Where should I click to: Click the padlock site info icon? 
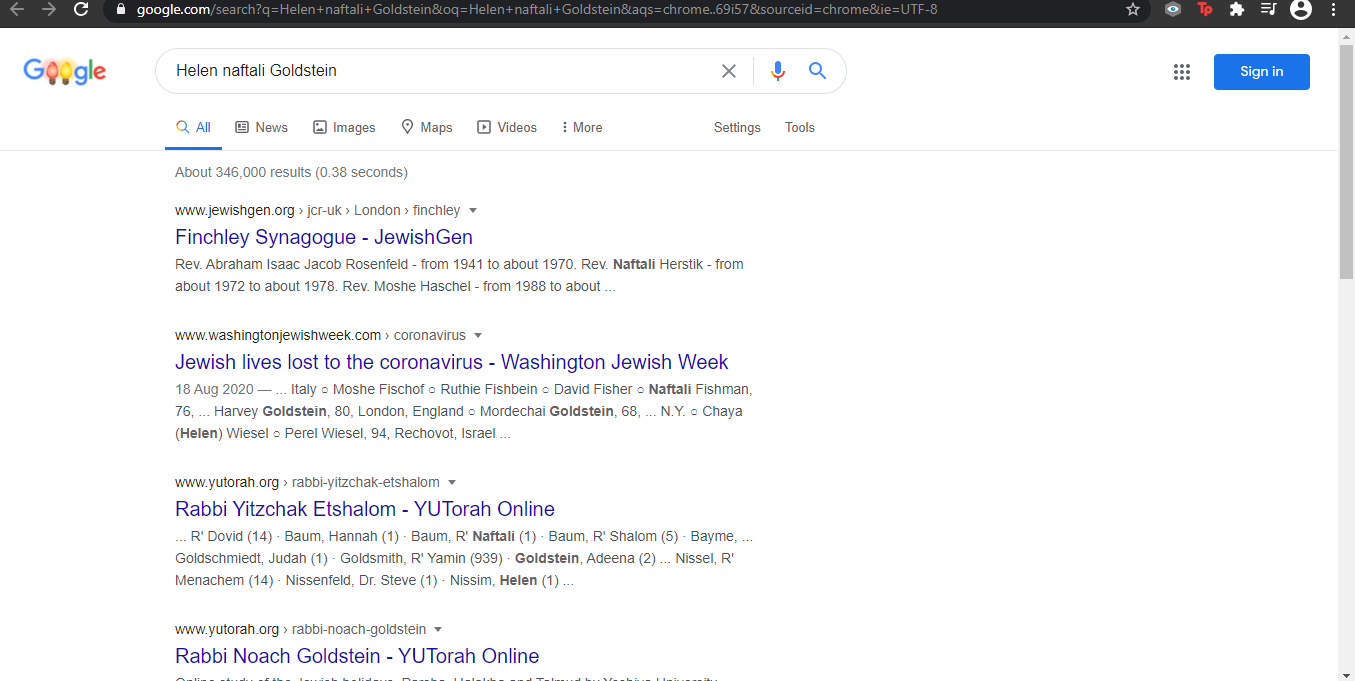point(121,9)
